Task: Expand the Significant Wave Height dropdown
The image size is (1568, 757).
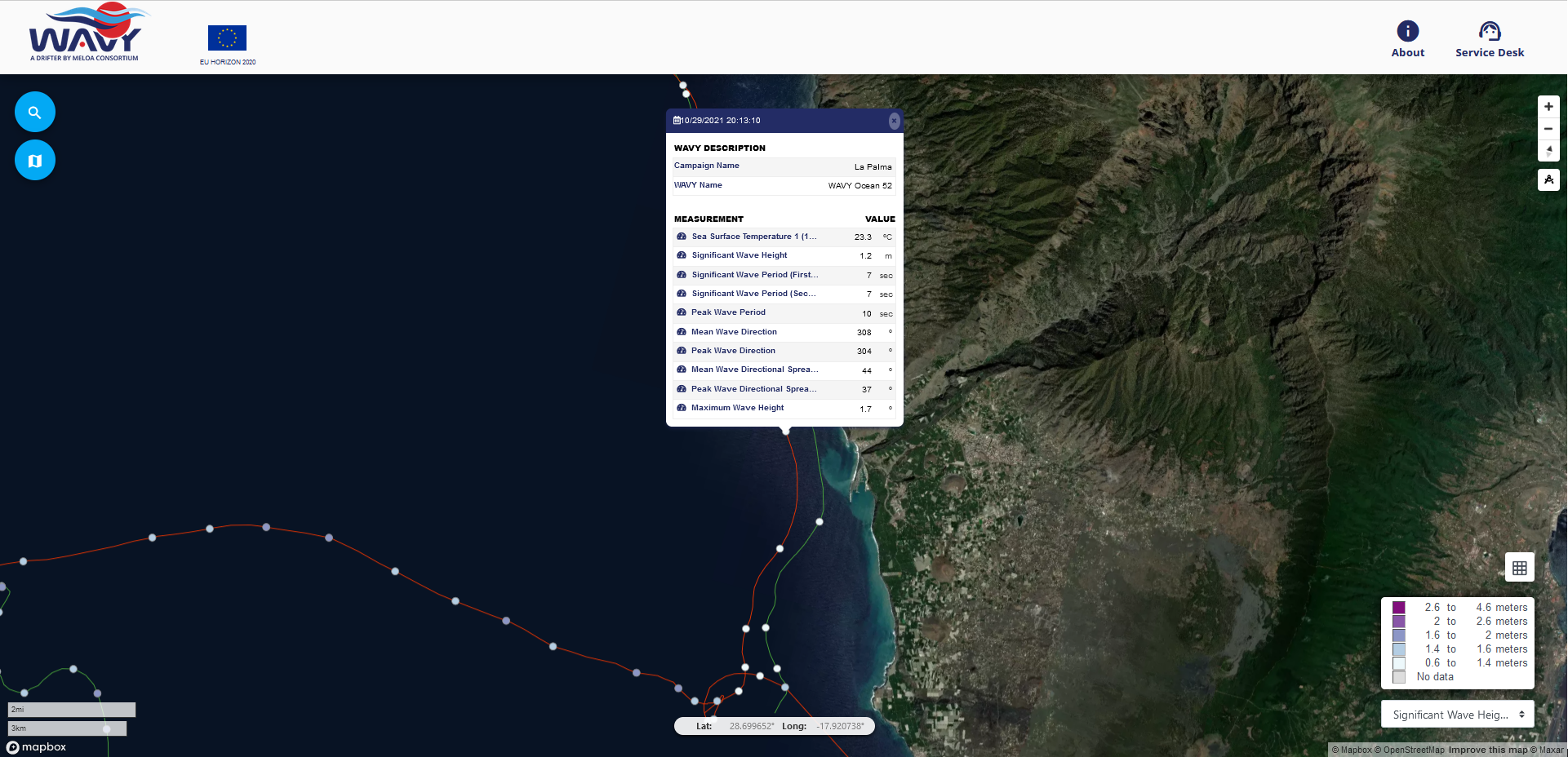Action: coord(1457,715)
